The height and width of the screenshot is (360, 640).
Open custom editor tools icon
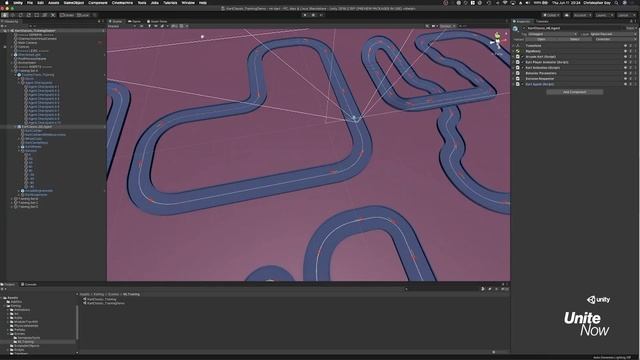(53, 15)
